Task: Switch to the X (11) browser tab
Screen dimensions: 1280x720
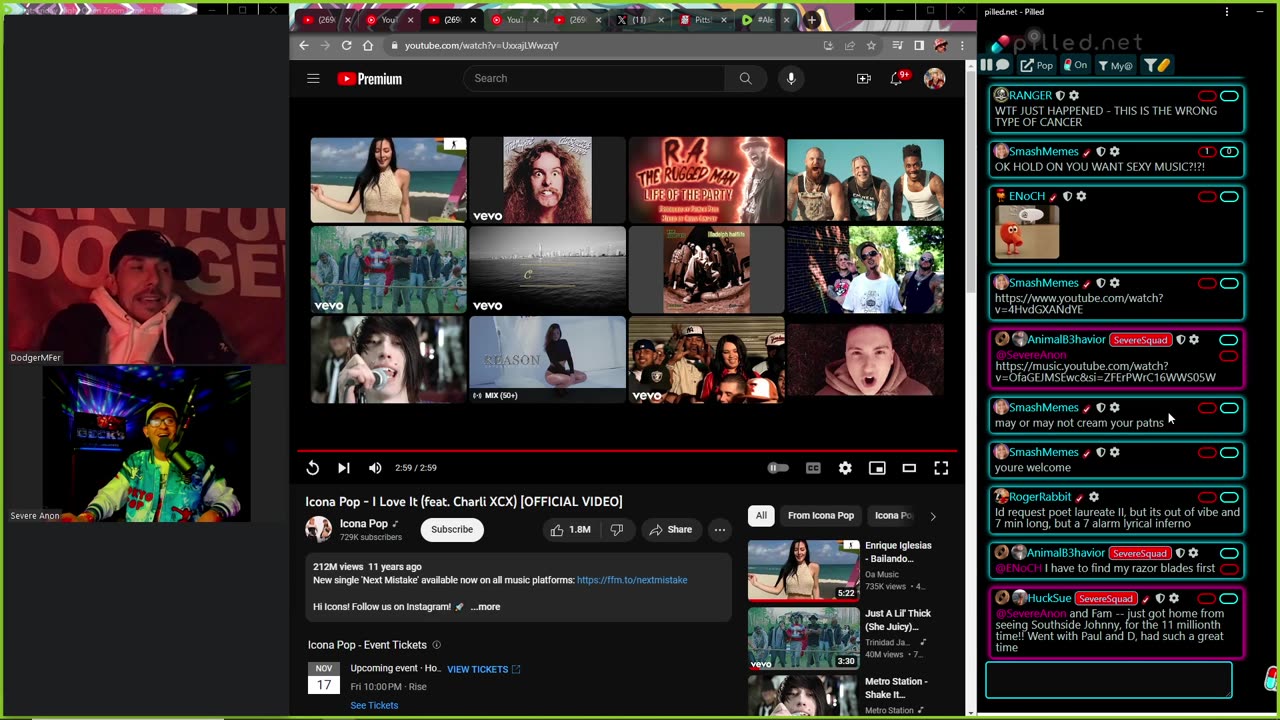Action: [x=639, y=19]
